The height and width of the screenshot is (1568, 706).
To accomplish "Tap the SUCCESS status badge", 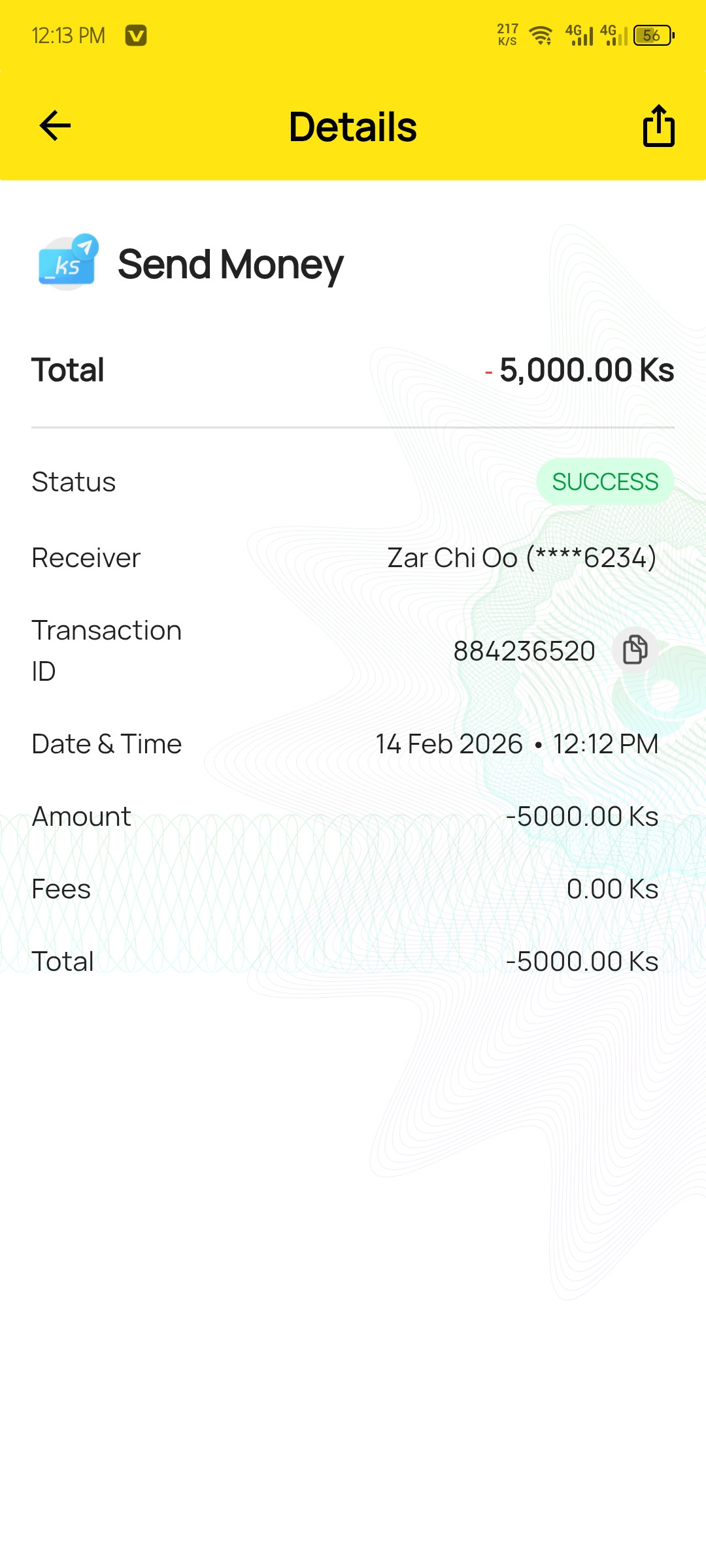I will tap(605, 482).
